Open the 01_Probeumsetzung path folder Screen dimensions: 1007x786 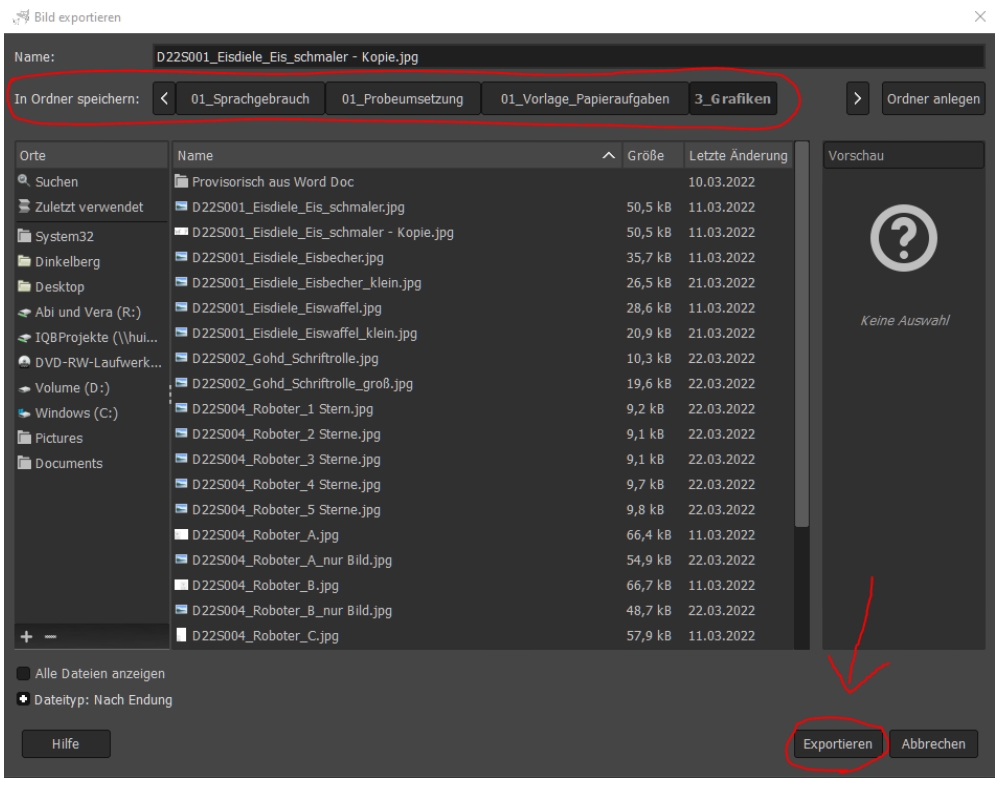point(403,98)
